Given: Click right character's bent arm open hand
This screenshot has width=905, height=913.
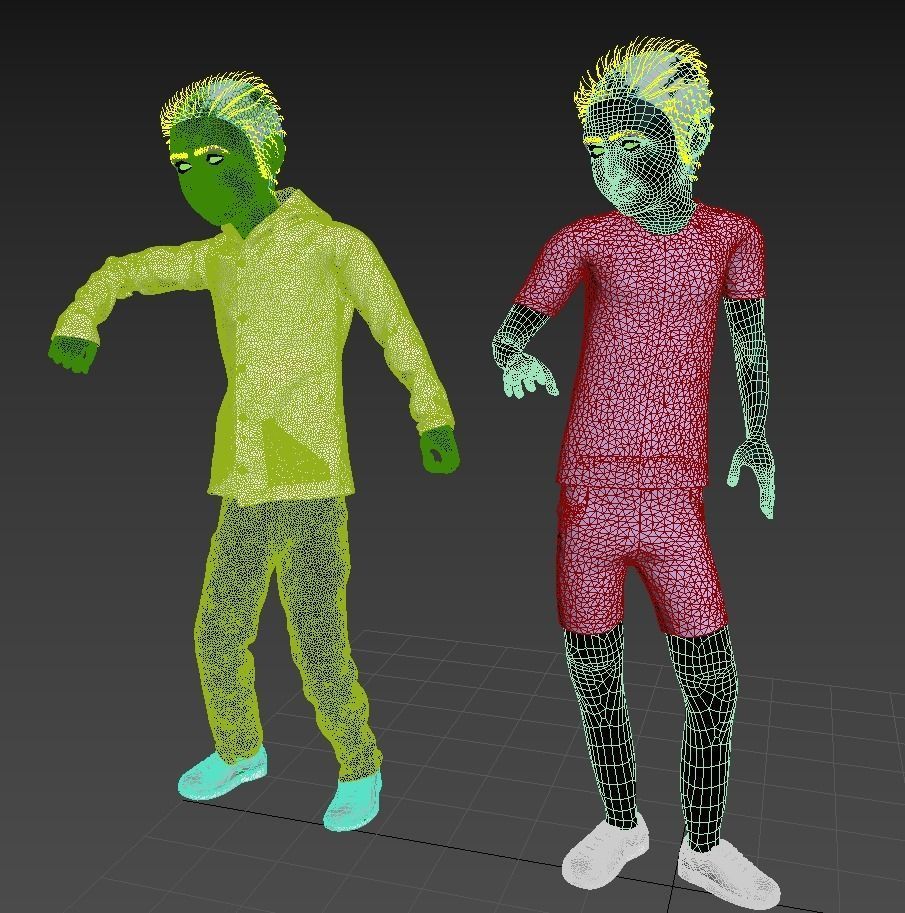Looking at the screenshot, I should point(529,374).
